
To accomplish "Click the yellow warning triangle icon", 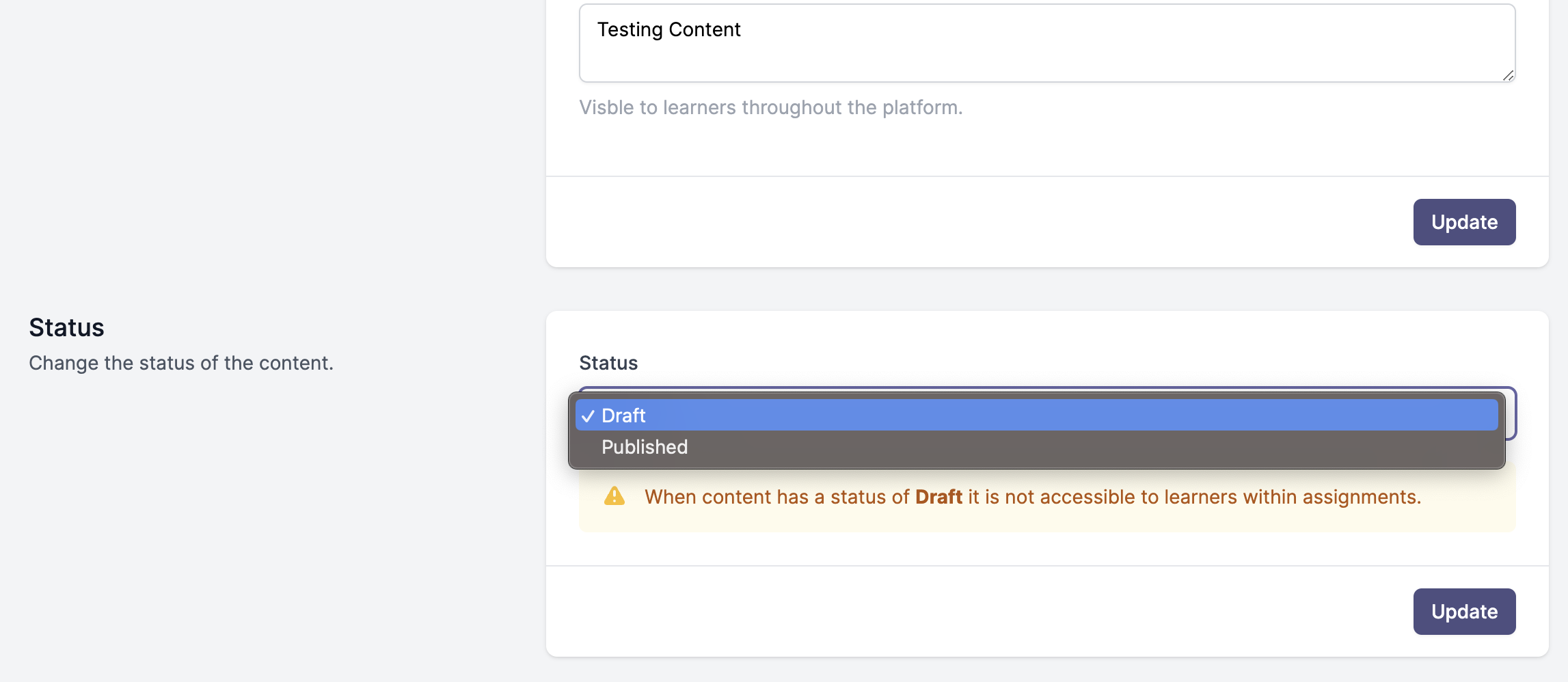I will (x=614, y=496).
